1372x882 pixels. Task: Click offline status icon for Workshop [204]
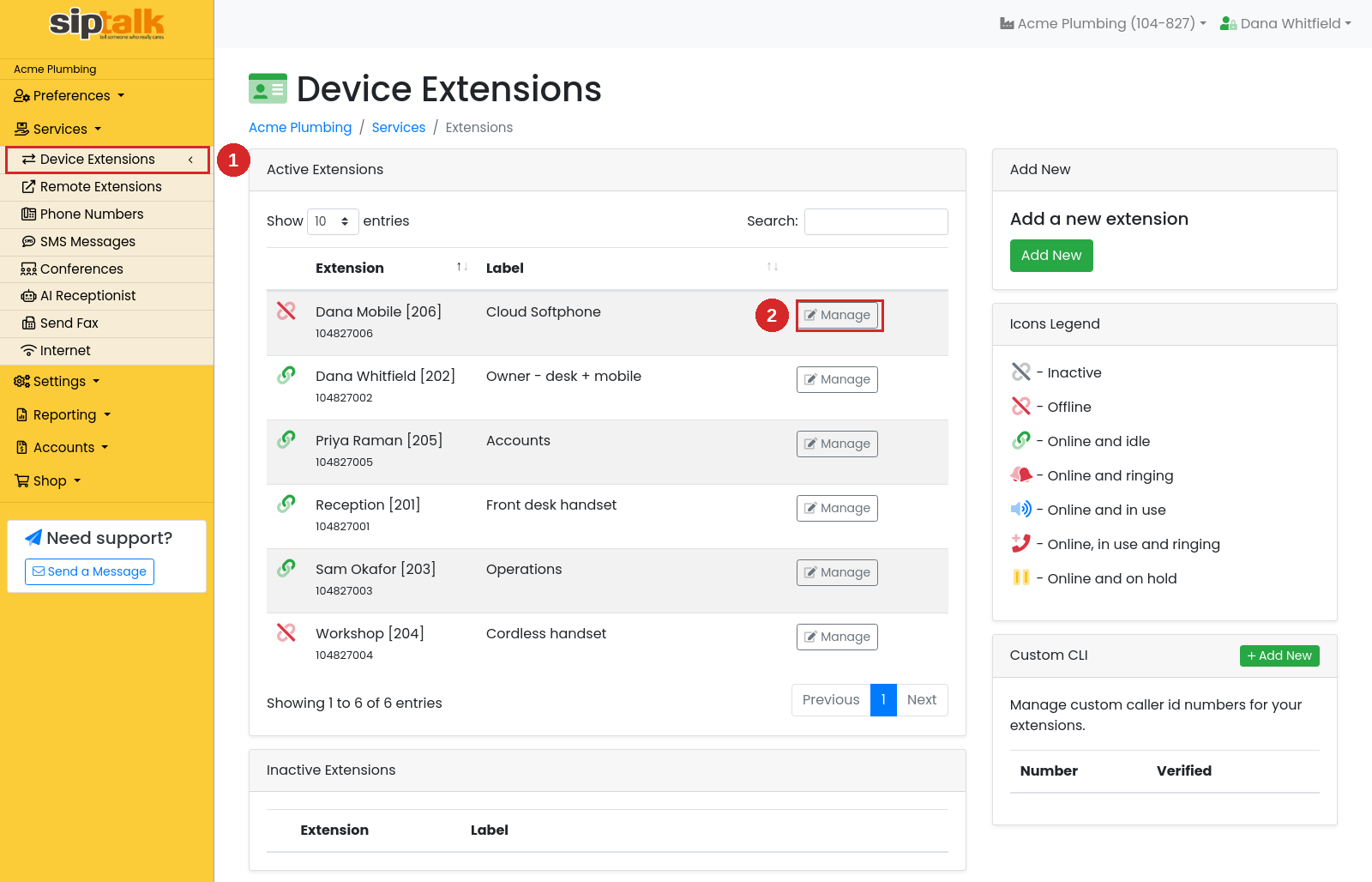(x=286, y=632)
